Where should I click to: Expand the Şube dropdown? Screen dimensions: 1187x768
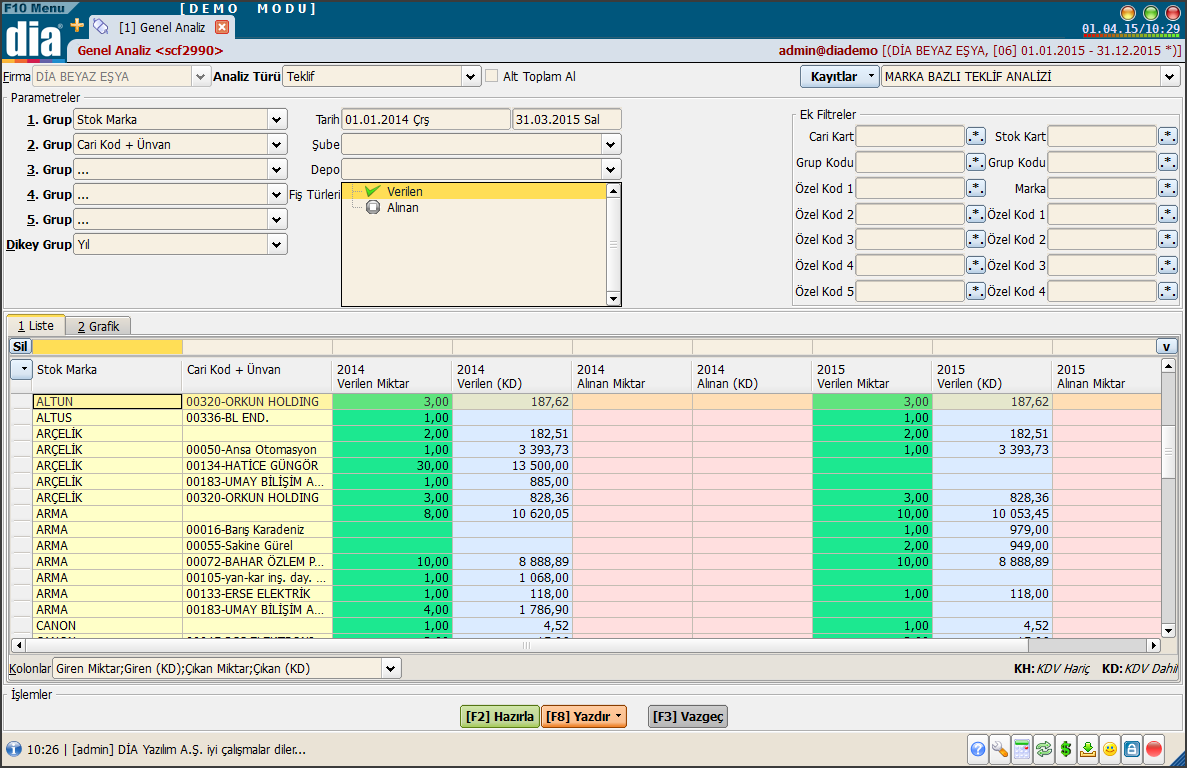[x=611, y=145]
